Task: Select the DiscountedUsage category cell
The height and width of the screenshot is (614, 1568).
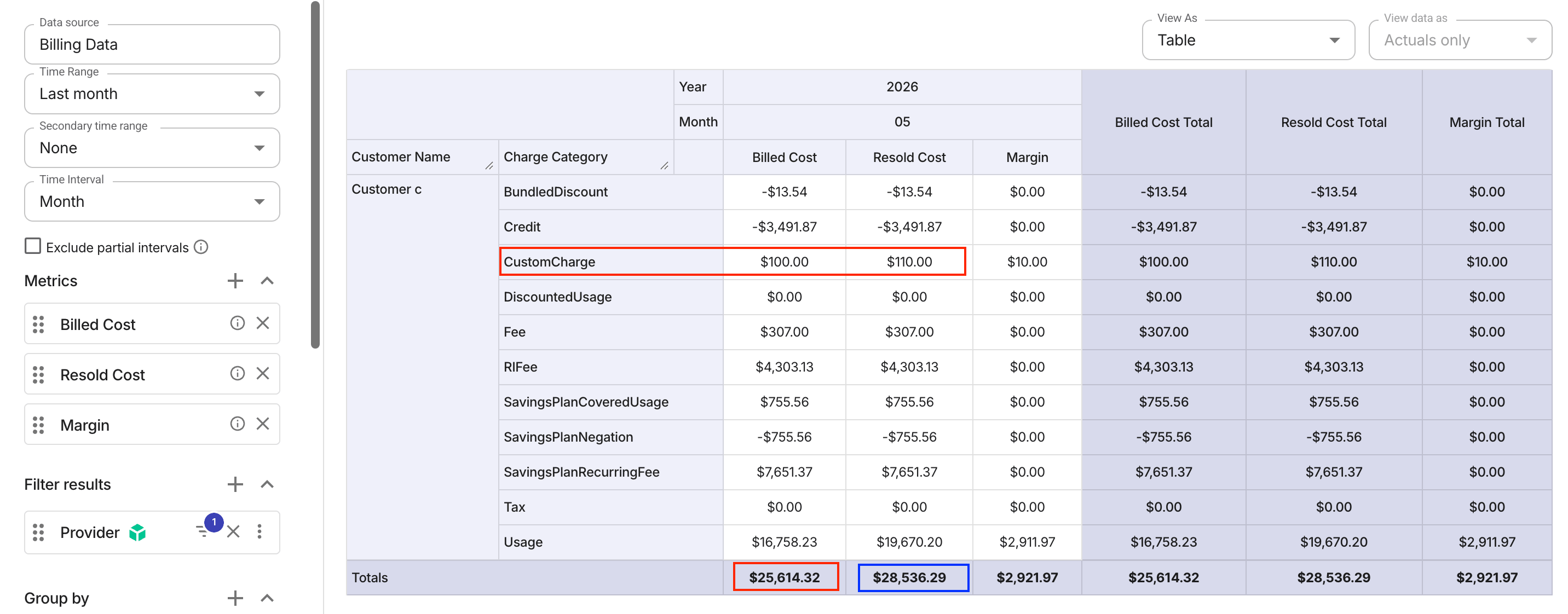Action: pos(611,297)
